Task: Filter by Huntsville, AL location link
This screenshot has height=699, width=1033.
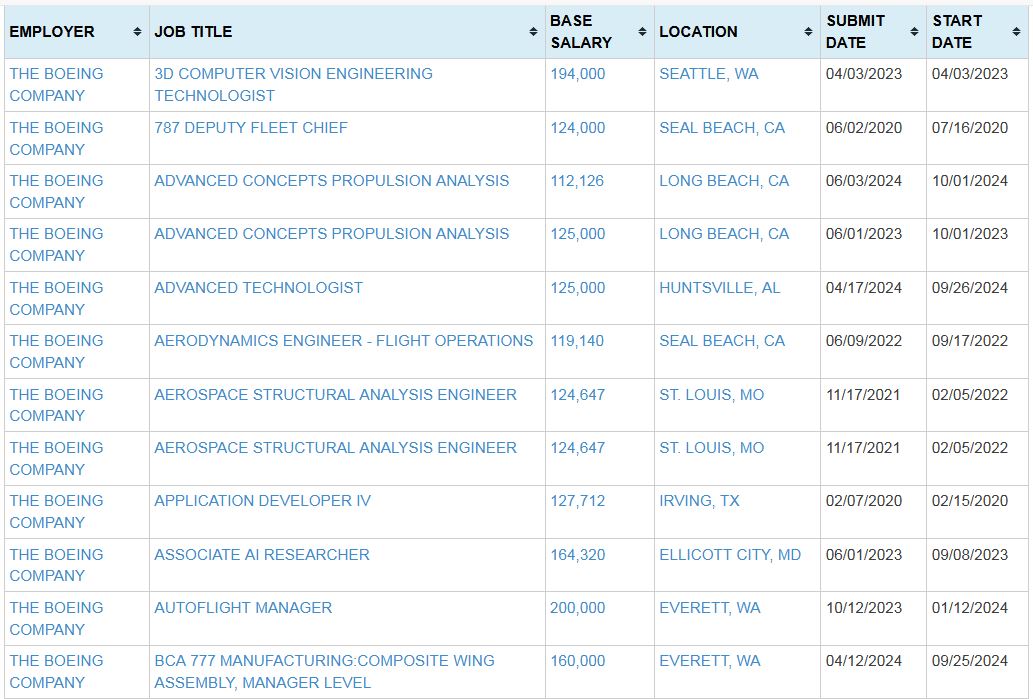Action: click(719, 288)
